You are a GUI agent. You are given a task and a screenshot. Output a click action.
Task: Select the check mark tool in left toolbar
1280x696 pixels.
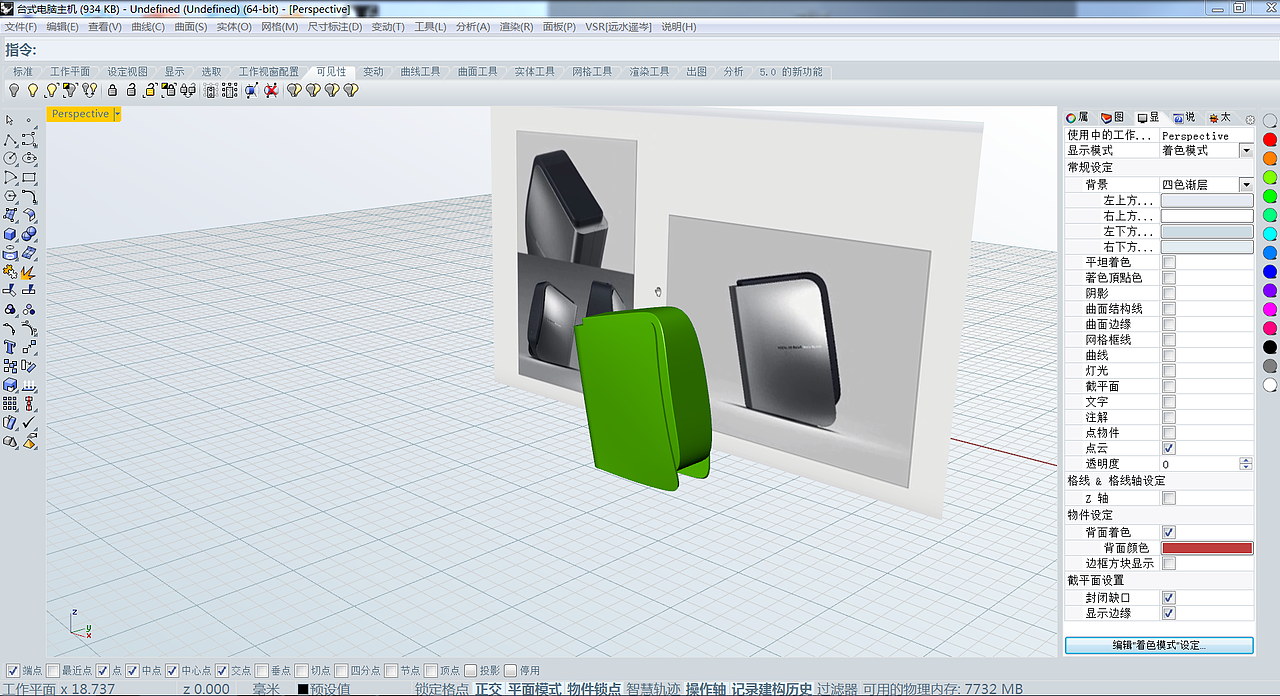click(29, 424)
